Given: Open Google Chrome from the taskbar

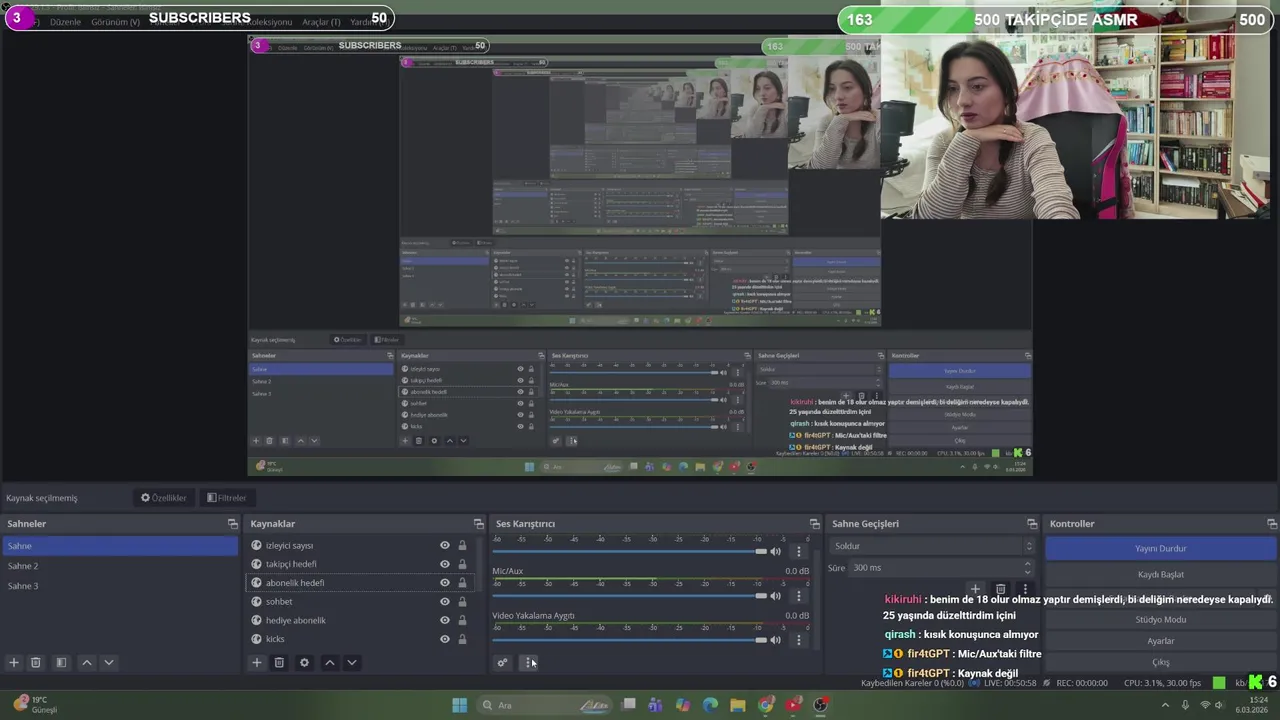Looking at the screenshot, I should pyautogui.click(x=765, y=705).
